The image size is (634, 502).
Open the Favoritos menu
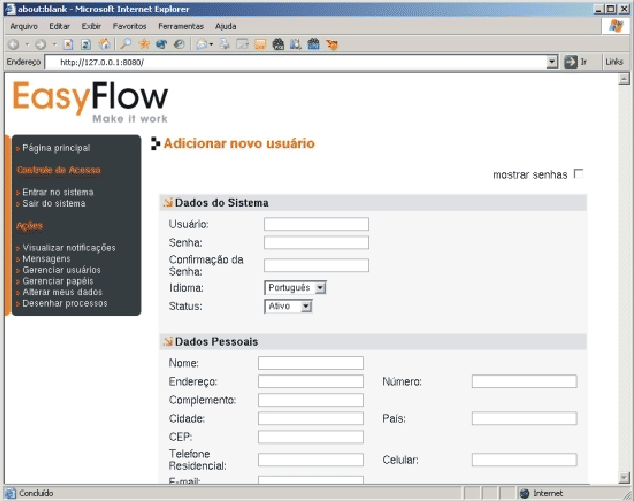129,26
